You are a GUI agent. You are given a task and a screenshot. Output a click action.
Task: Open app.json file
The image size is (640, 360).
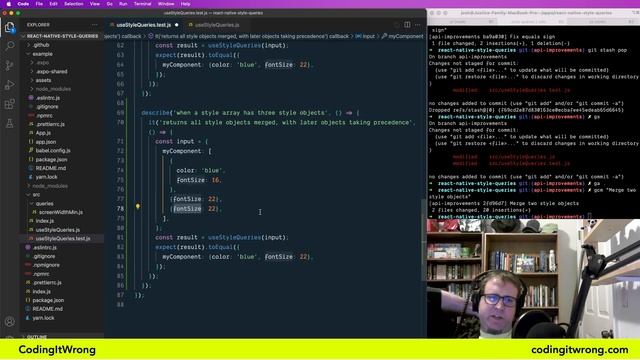click(x=45, y=142)
